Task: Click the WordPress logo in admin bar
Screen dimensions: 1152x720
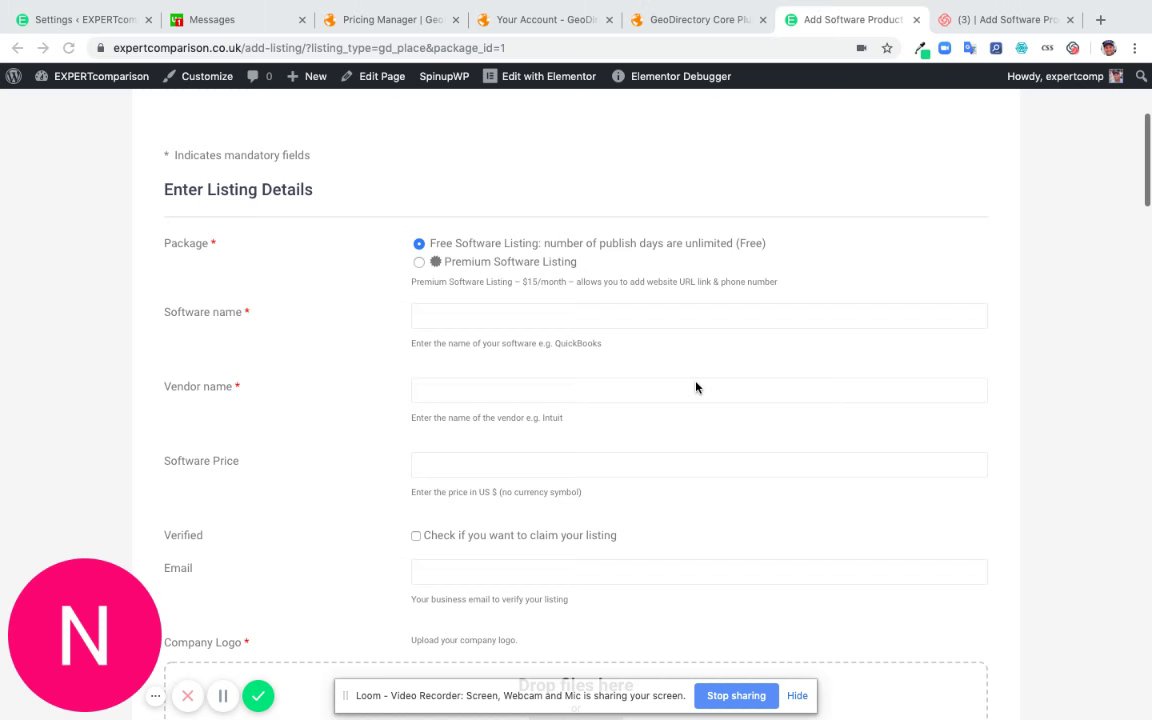Action: (x=13, y=76)
